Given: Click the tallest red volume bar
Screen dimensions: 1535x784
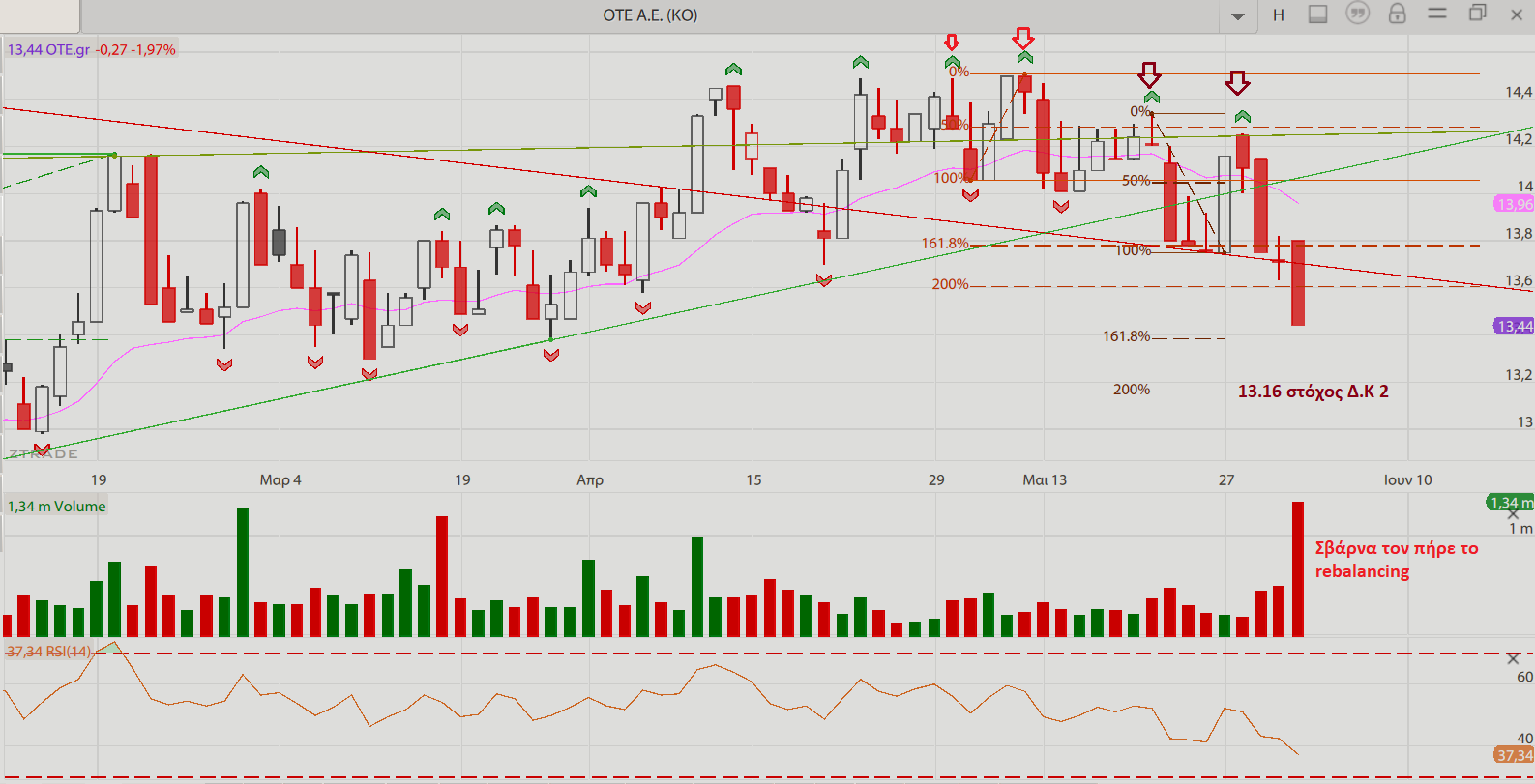Looking at the screenshot, I should (1298, 568).
